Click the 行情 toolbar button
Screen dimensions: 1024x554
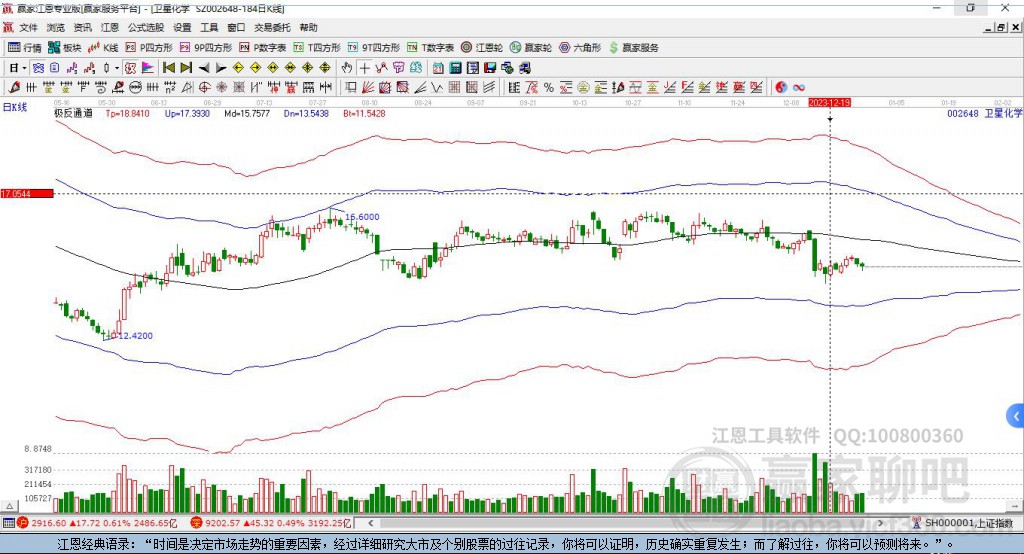point(24,48)
